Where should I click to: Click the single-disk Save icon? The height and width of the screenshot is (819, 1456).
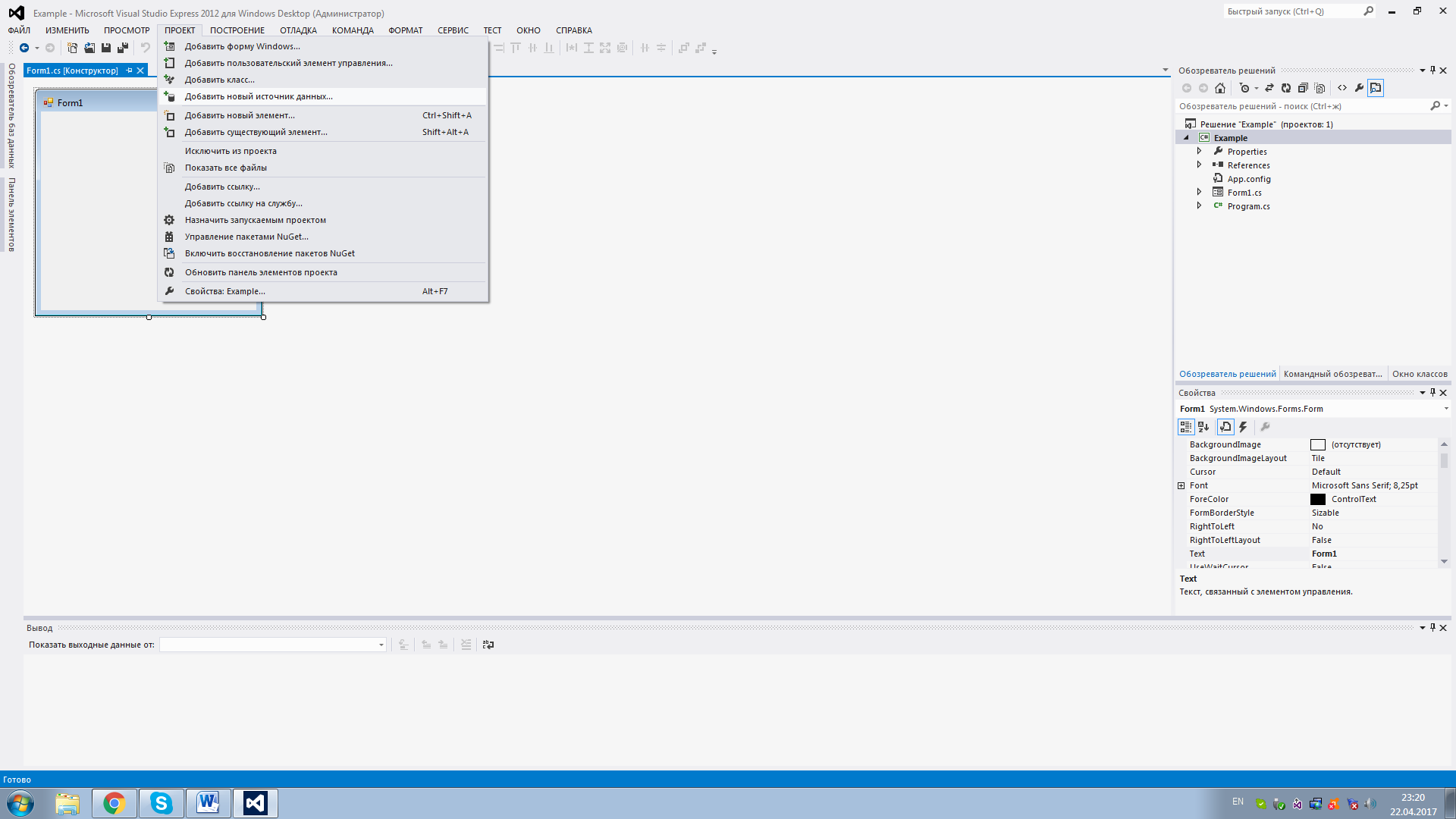(106, 48)
